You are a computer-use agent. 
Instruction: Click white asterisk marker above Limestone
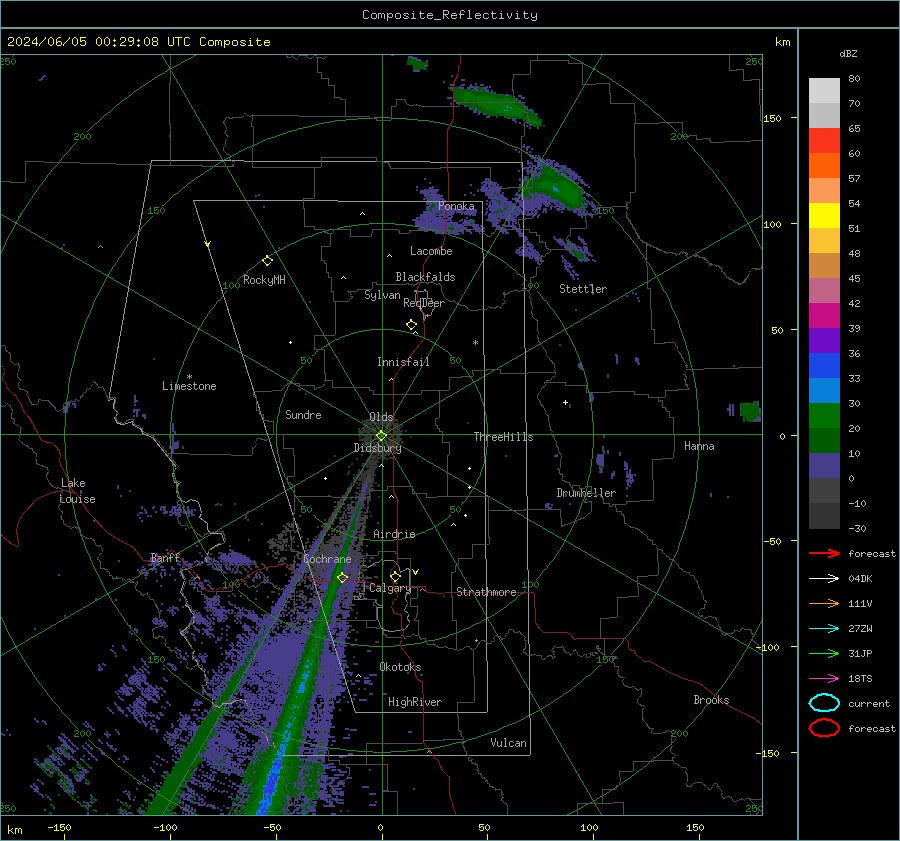[189, 377]
